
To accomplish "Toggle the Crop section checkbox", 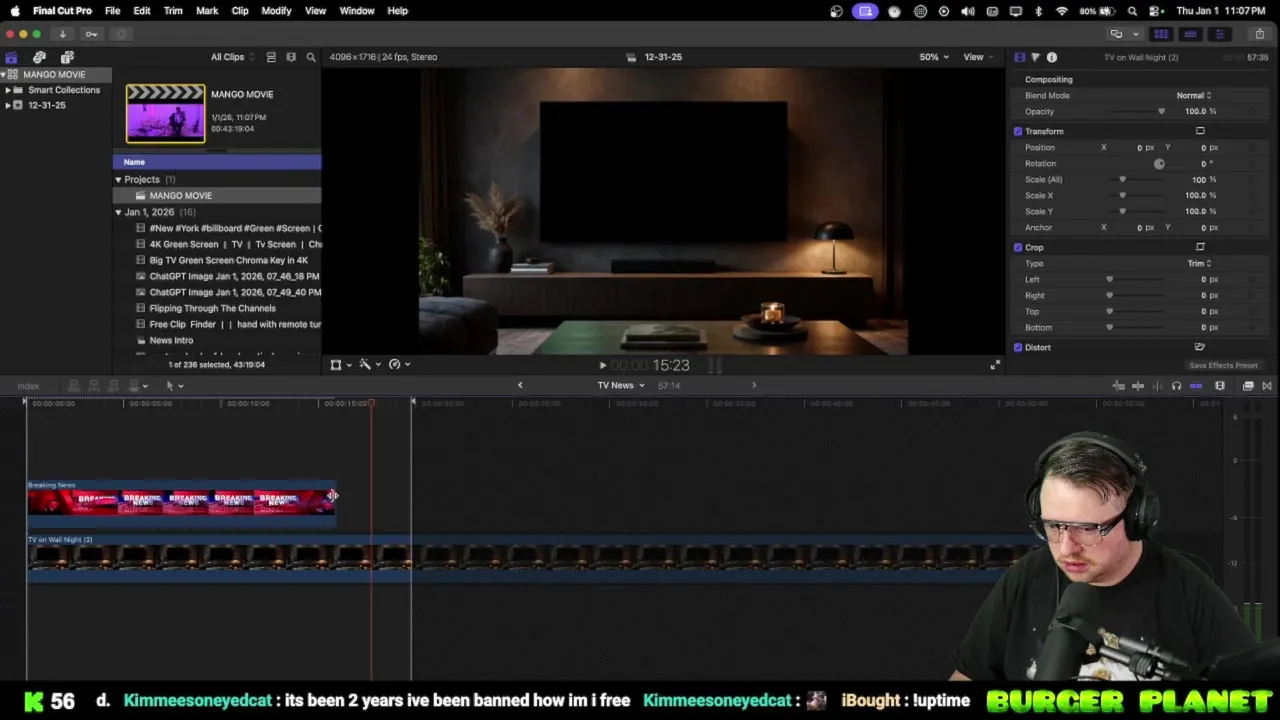I will click(x=1018, y=247).
